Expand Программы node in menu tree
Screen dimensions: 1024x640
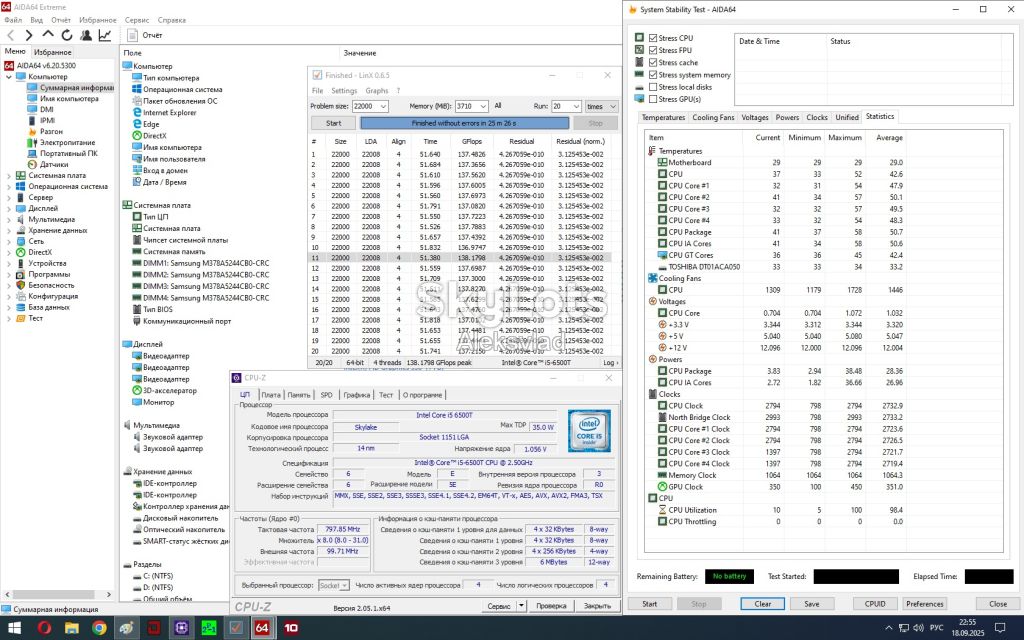tap(8, 274)
